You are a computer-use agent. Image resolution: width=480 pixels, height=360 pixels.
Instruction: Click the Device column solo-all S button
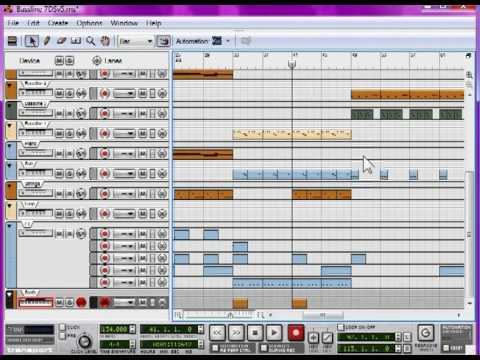point(69,60)
